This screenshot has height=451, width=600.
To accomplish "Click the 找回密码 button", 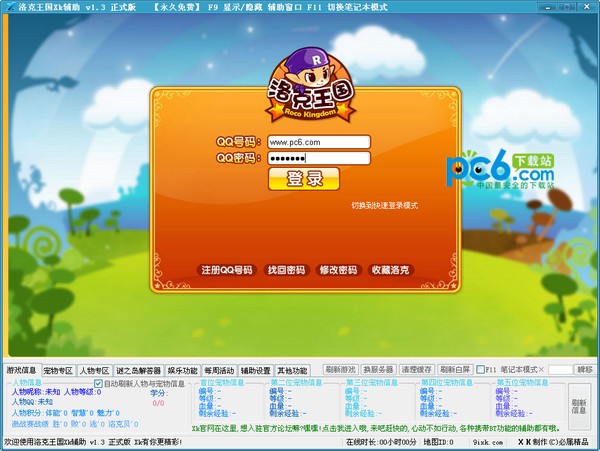I will point(286,270).
